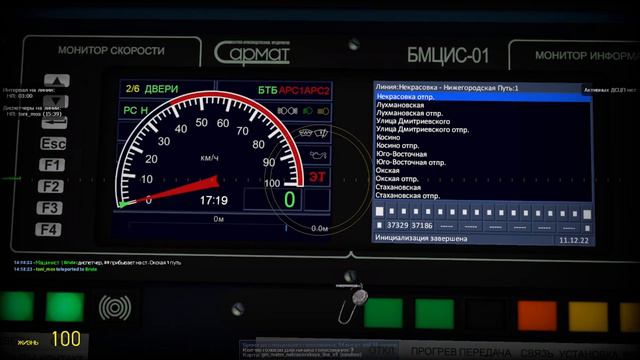Viewport: 640px width, 360px height.
Task: Click the orange-red square console button
Action: point(537,316)
